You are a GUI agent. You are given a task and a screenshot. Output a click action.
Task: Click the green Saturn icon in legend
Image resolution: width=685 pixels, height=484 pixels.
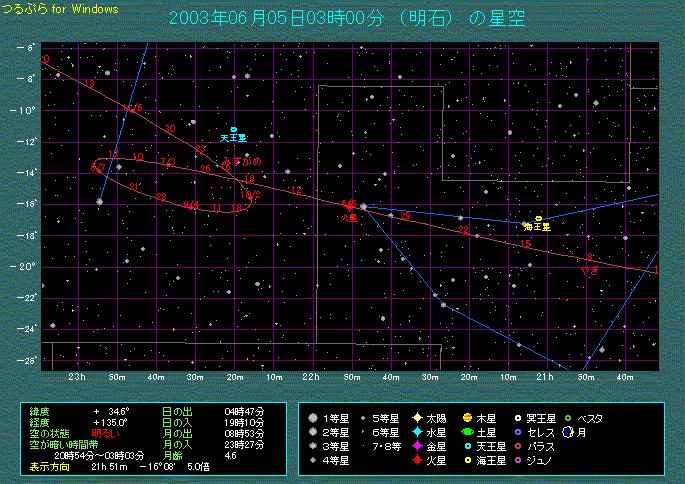coord(468,432)
